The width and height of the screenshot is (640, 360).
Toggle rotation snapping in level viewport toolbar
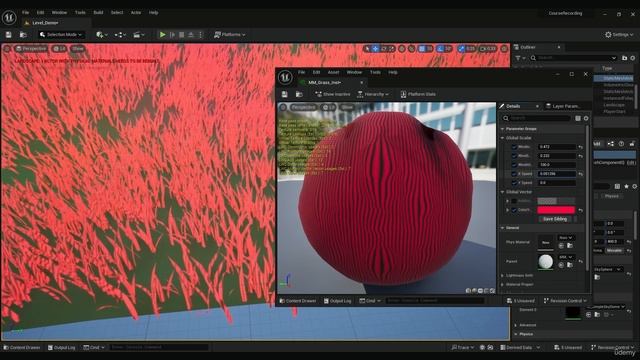click(440, 49)
